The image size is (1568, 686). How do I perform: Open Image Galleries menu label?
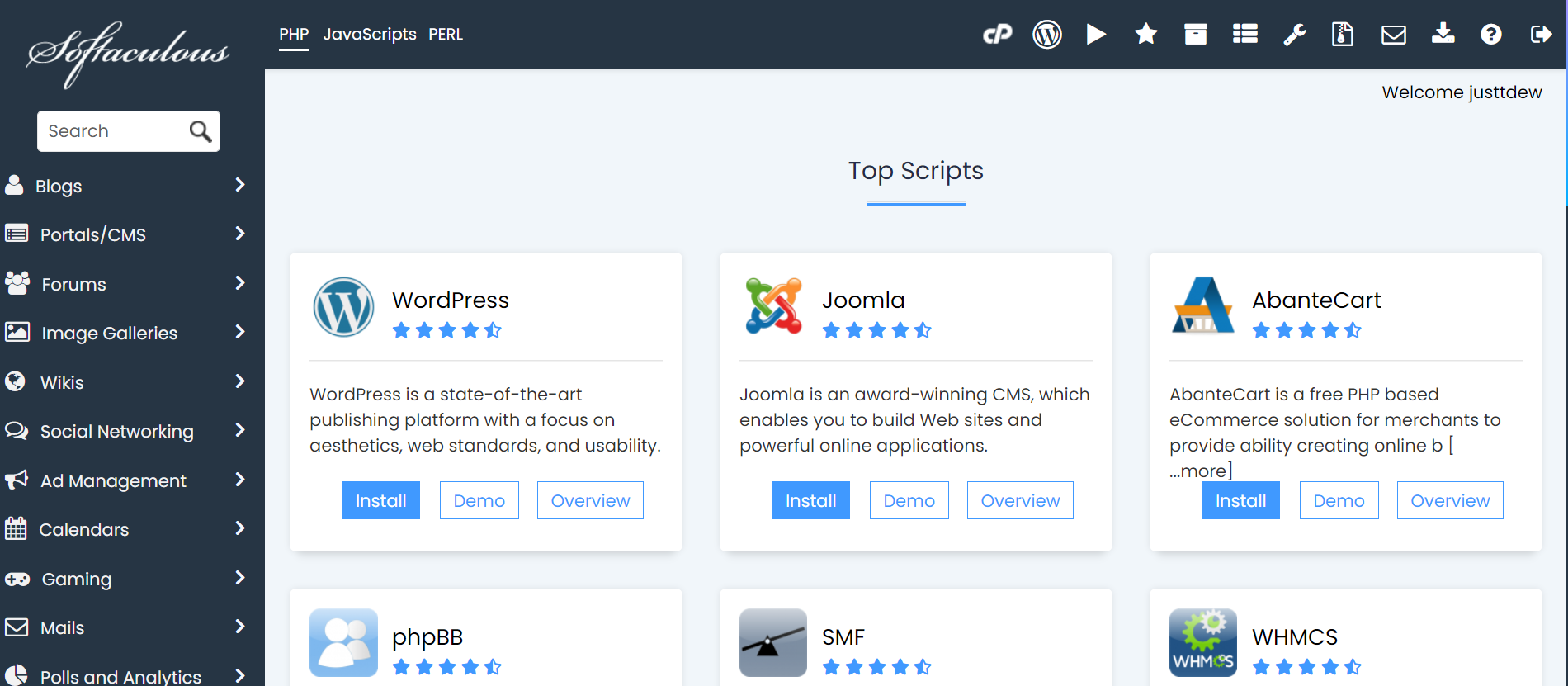(110, 333)
